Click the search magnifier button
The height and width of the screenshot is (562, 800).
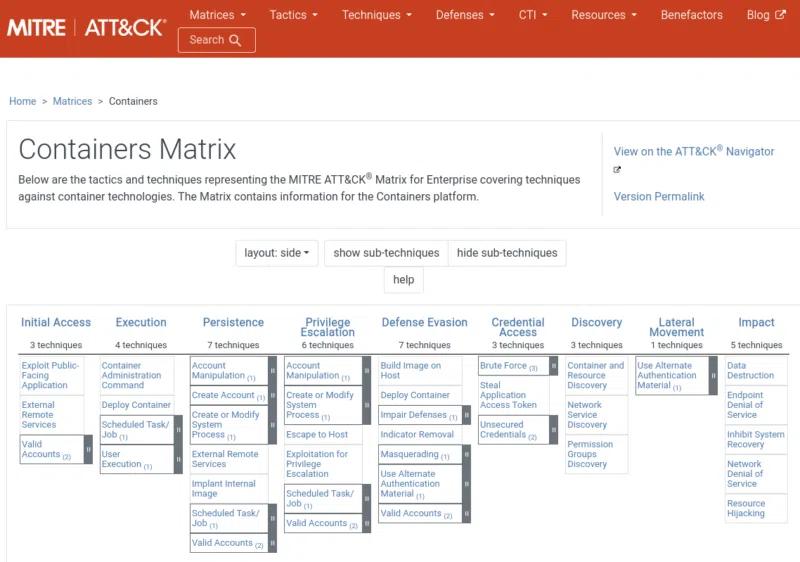[x=216, y=40]
